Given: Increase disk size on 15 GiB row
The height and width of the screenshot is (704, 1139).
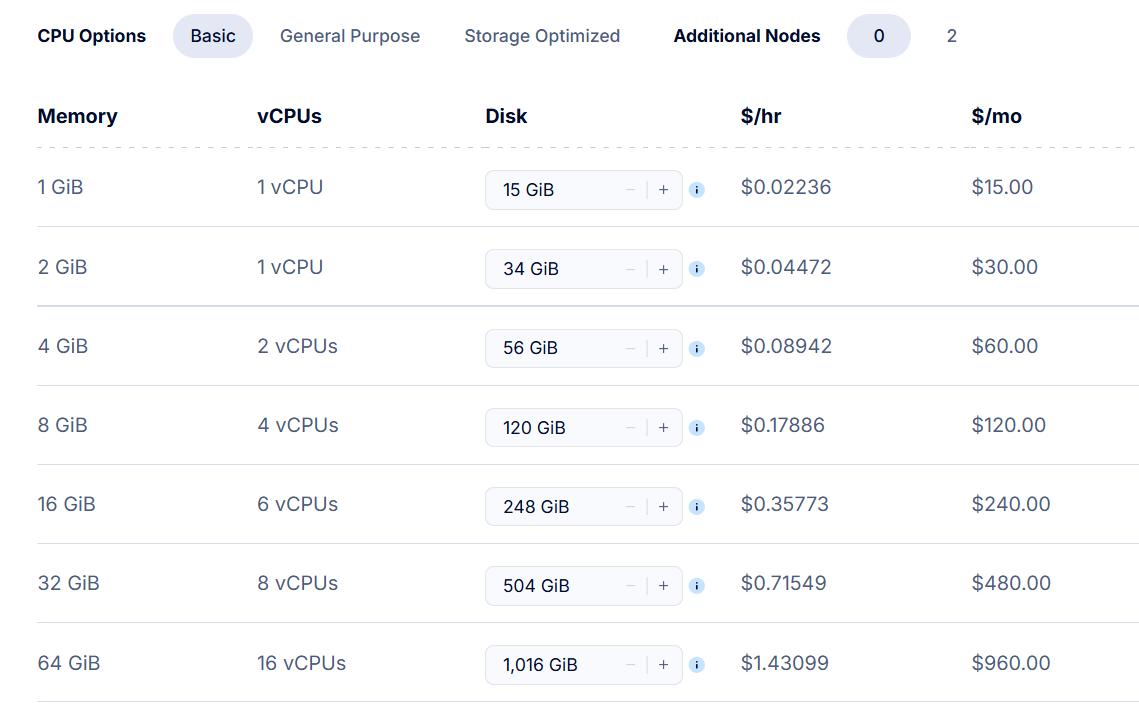Looking at the screenshot, I should click(x=663, y=190).
